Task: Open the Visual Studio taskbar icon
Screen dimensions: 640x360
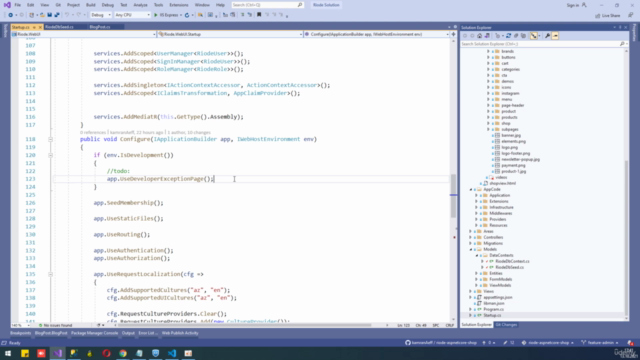Action: pos(58,353)
